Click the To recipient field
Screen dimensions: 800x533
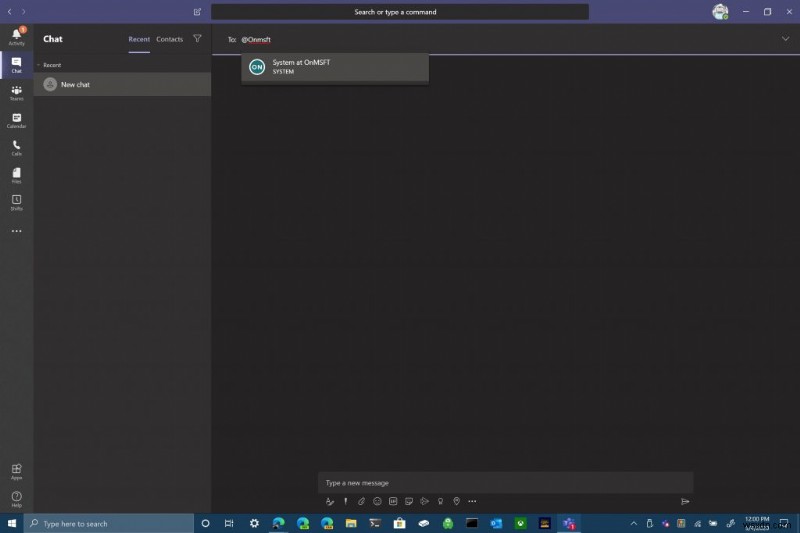[505, 39]
